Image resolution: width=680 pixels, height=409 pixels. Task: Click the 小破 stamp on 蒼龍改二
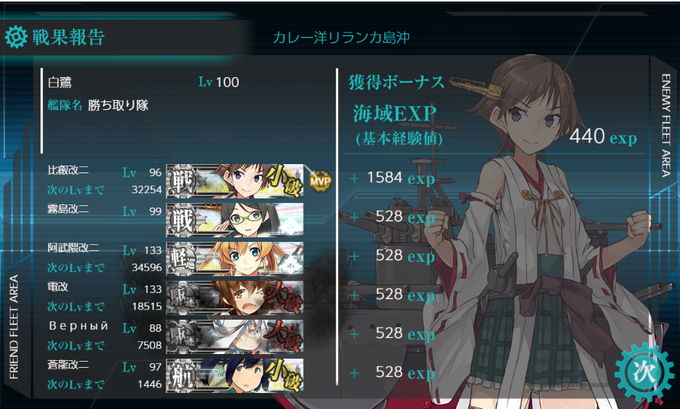click(x=284, y=375)
